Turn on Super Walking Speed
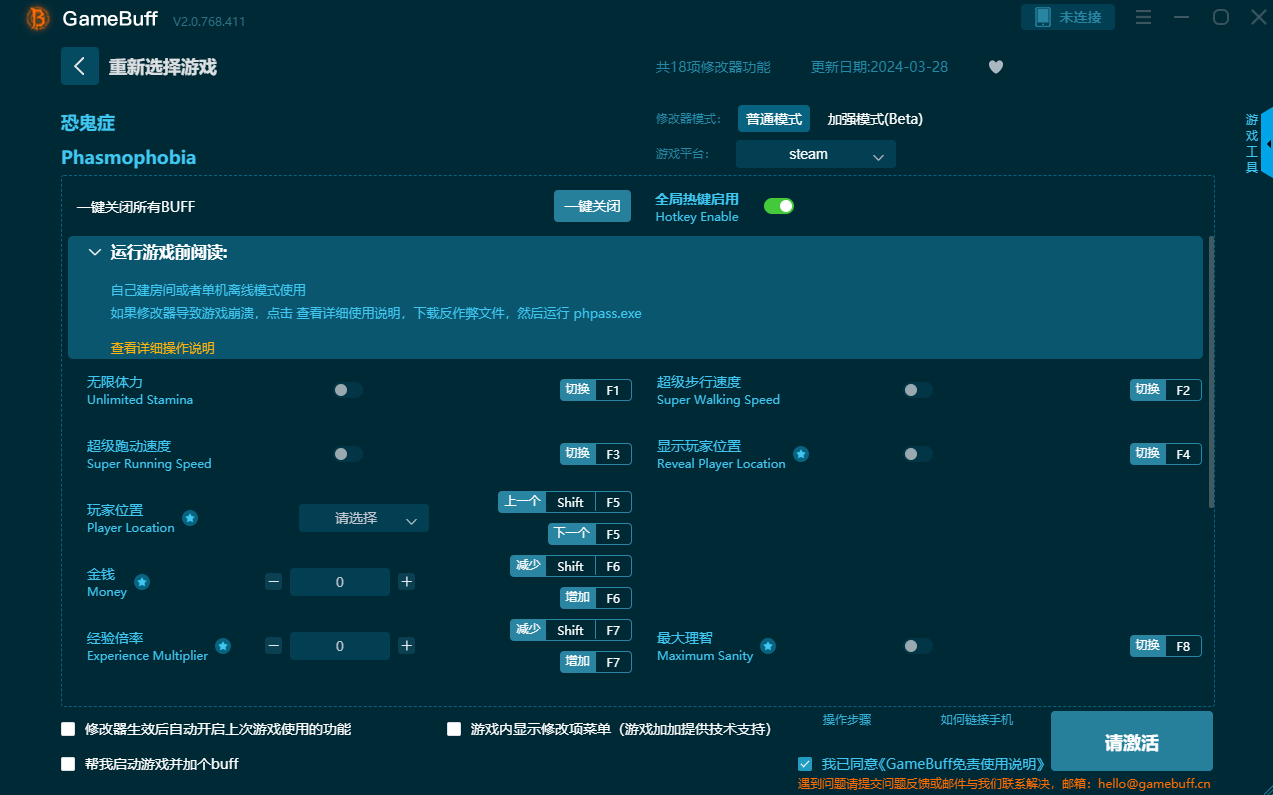The image size is (1273, 795). point(917,390)
